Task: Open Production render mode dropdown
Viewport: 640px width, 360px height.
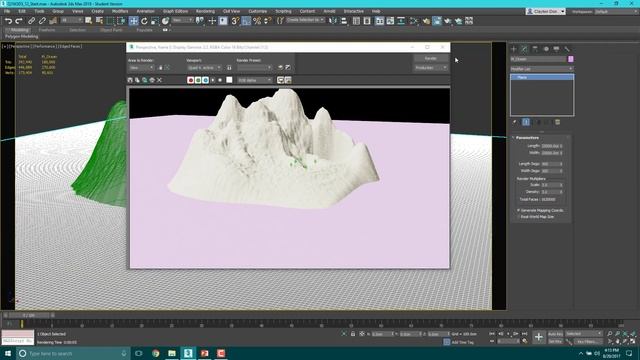Action: (x=431, y=68)
